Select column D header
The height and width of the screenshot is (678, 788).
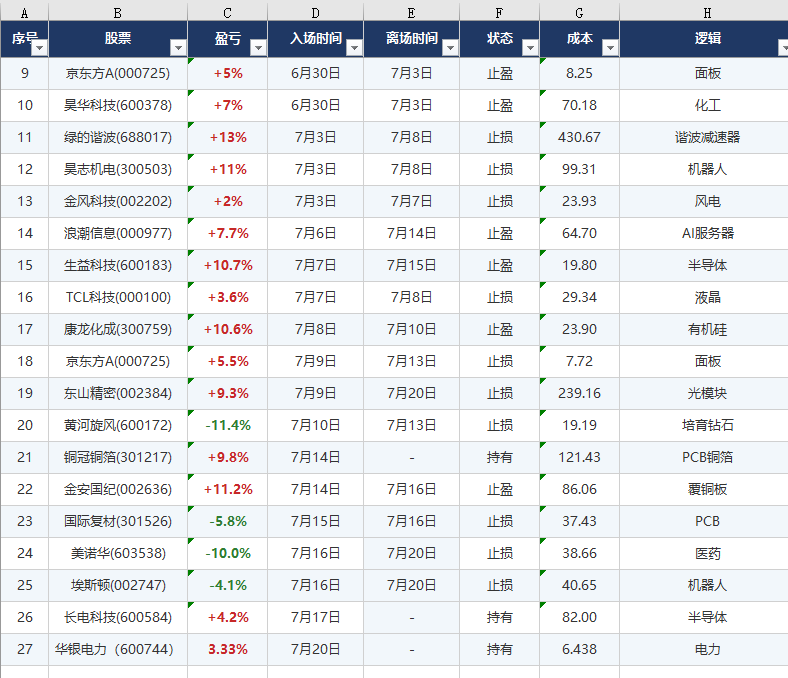(316, 13)
